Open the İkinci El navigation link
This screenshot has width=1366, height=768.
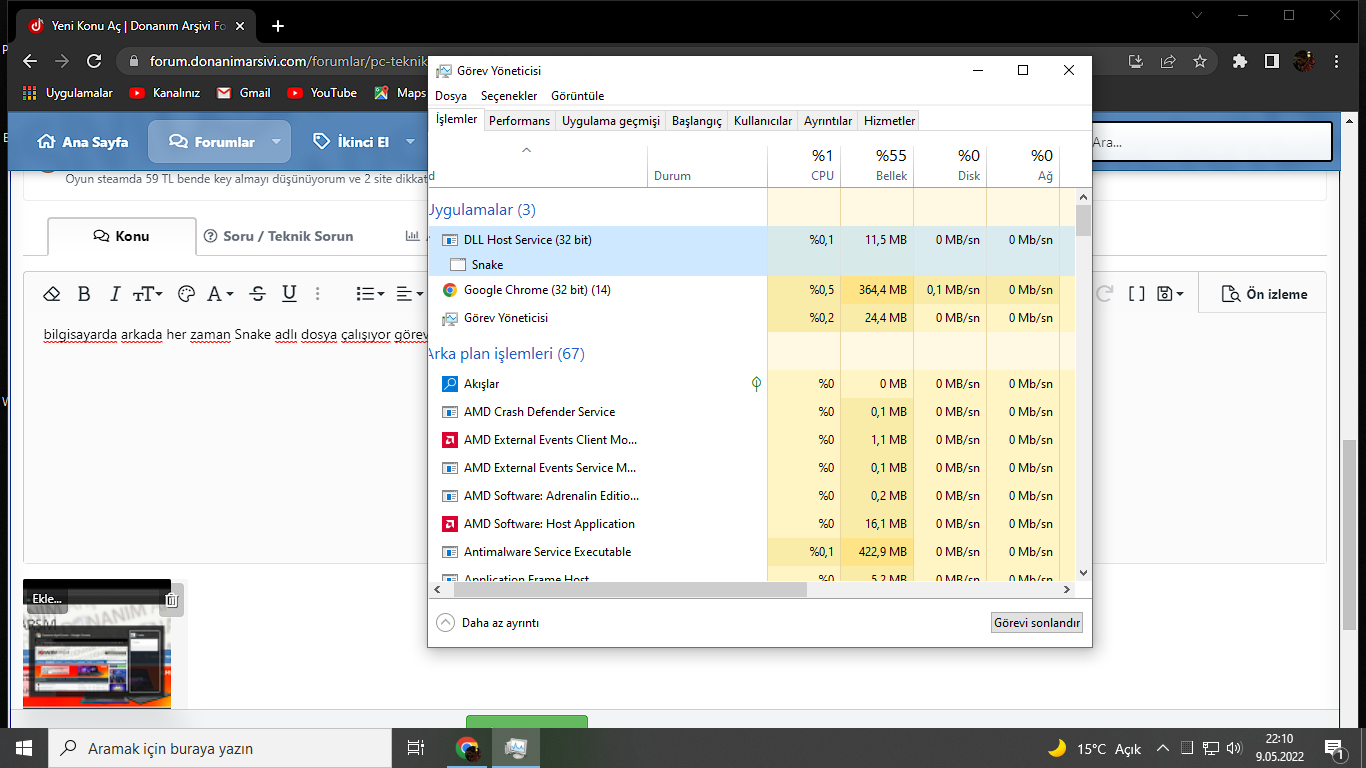(x=351, y=142)
